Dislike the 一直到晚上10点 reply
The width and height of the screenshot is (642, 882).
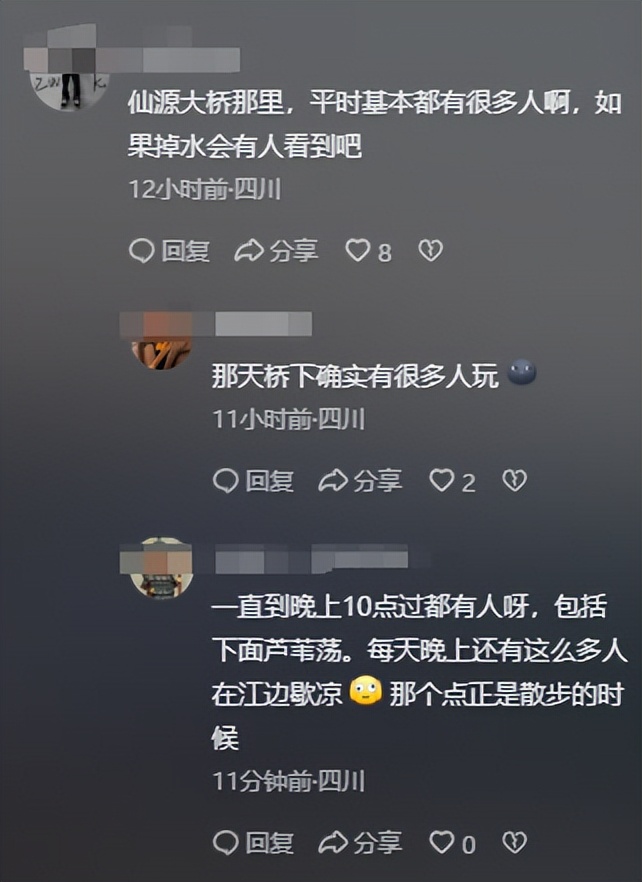[514, 842]
